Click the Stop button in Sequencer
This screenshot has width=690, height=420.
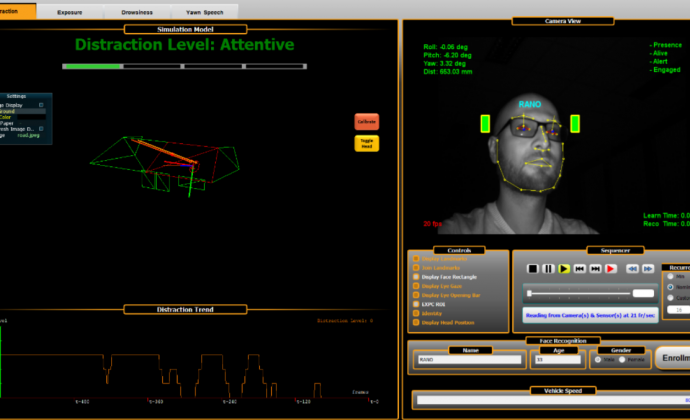coord(532,269)
